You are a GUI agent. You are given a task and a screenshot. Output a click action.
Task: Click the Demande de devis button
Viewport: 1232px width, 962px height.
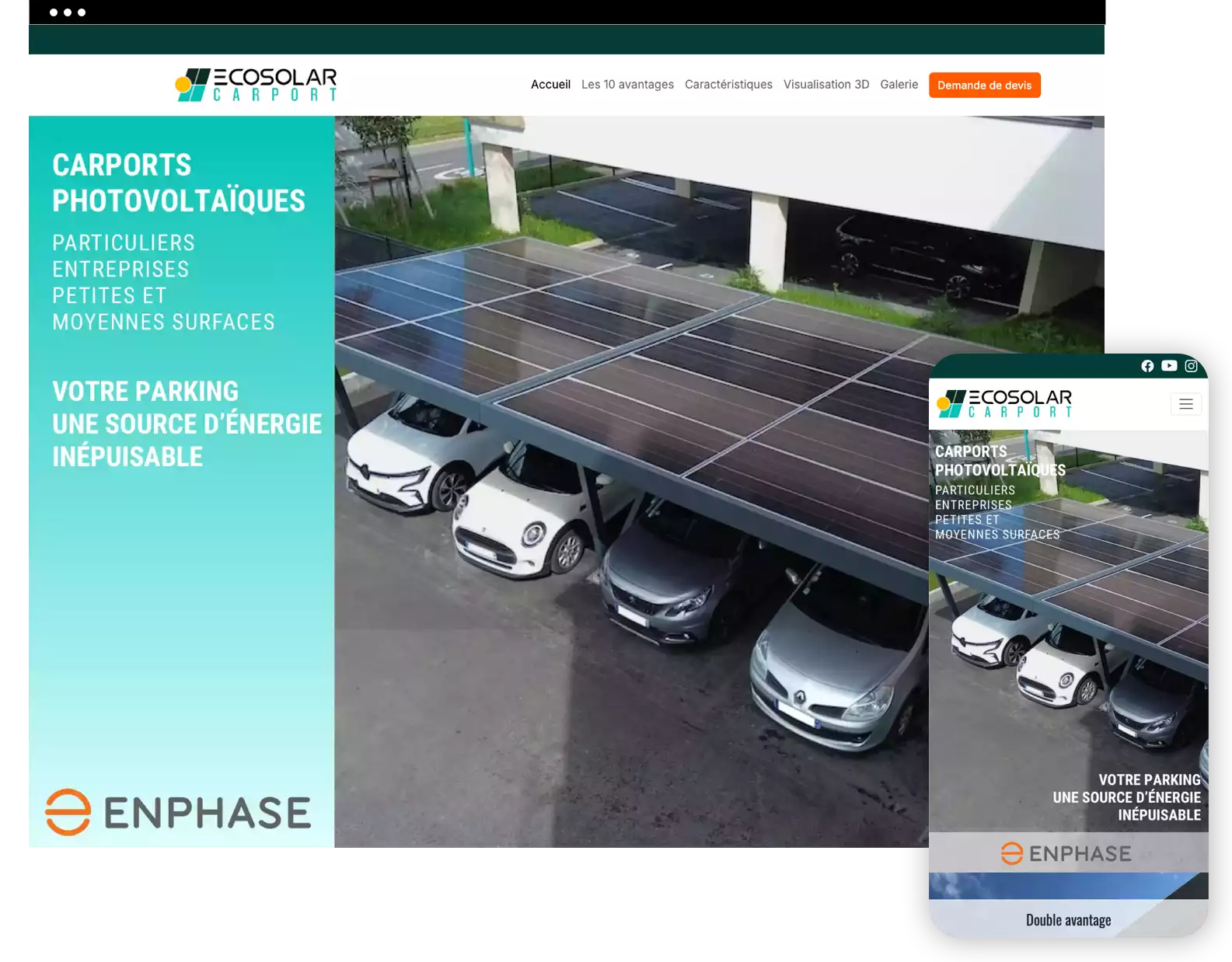click(x=985, y=85)
